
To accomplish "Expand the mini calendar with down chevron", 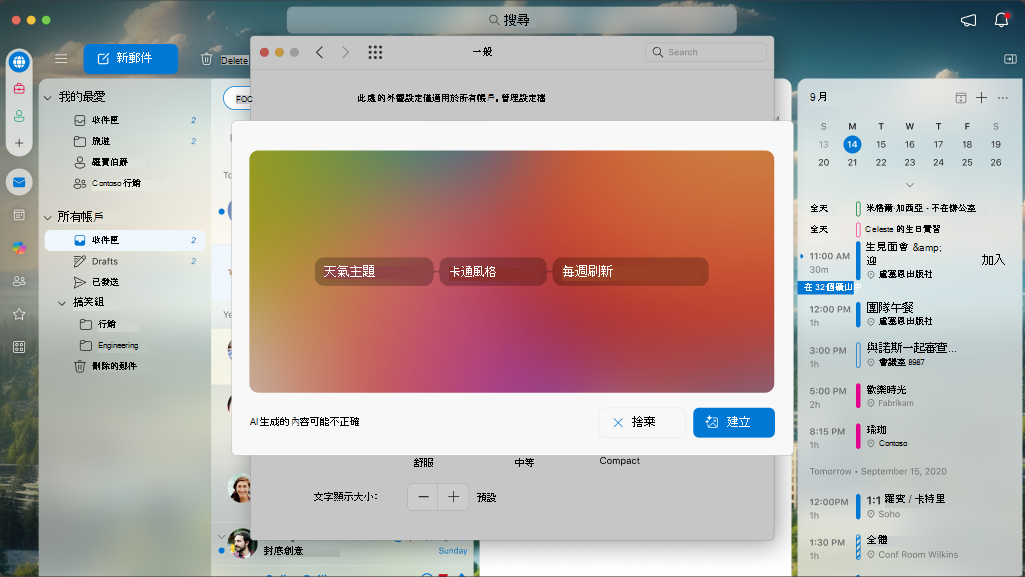I will click(909, 185).
